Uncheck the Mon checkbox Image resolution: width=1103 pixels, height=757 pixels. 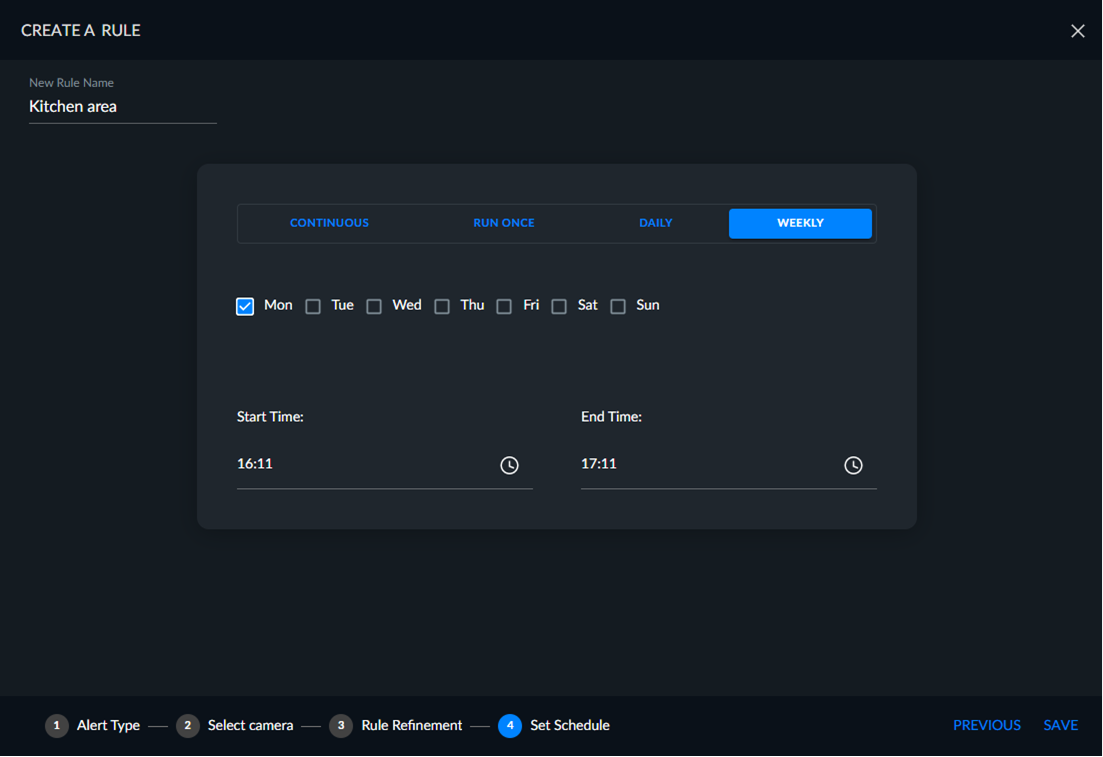point(245,306)
